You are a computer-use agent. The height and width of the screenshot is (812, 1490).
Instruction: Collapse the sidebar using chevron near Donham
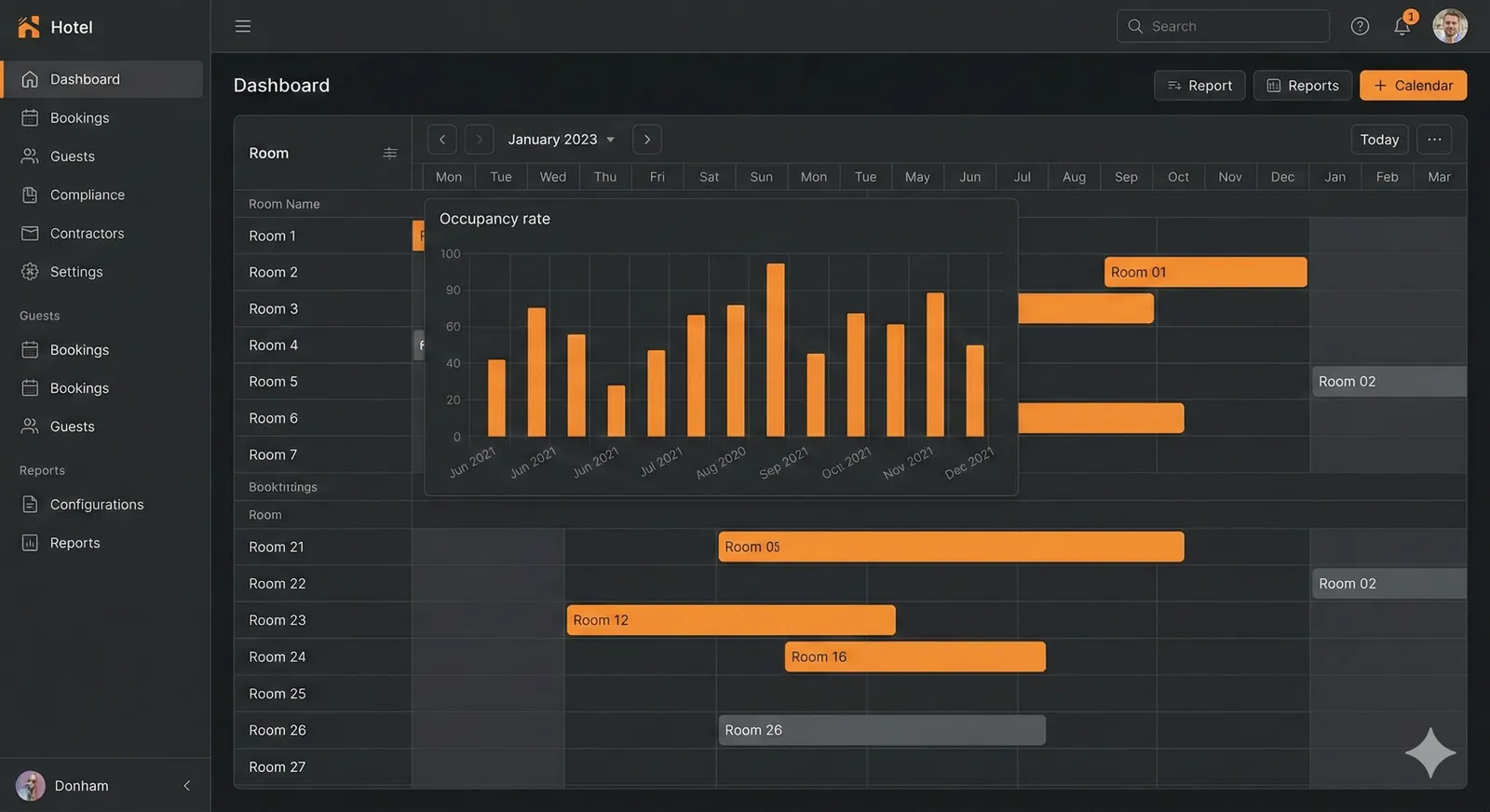[187, 786]
